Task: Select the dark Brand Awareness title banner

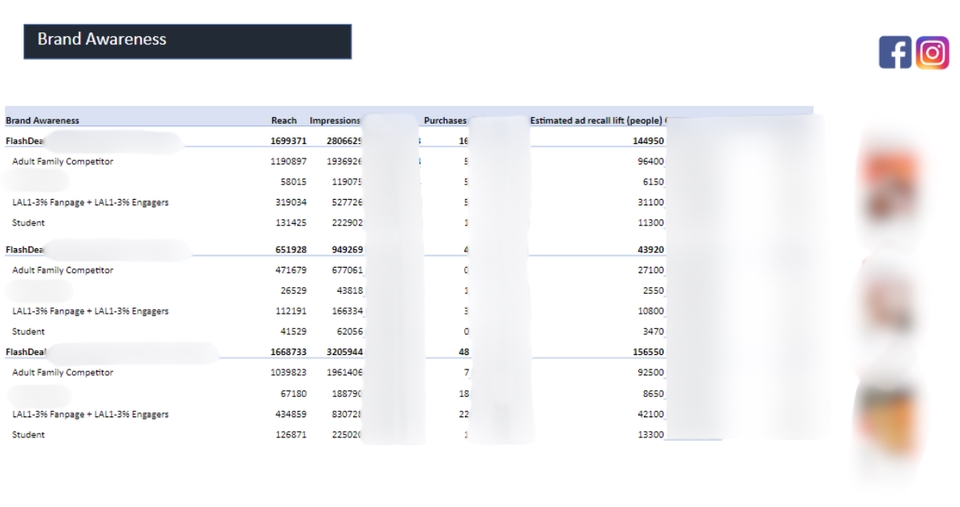Action: pyautogui.click(x=187, y=42)
